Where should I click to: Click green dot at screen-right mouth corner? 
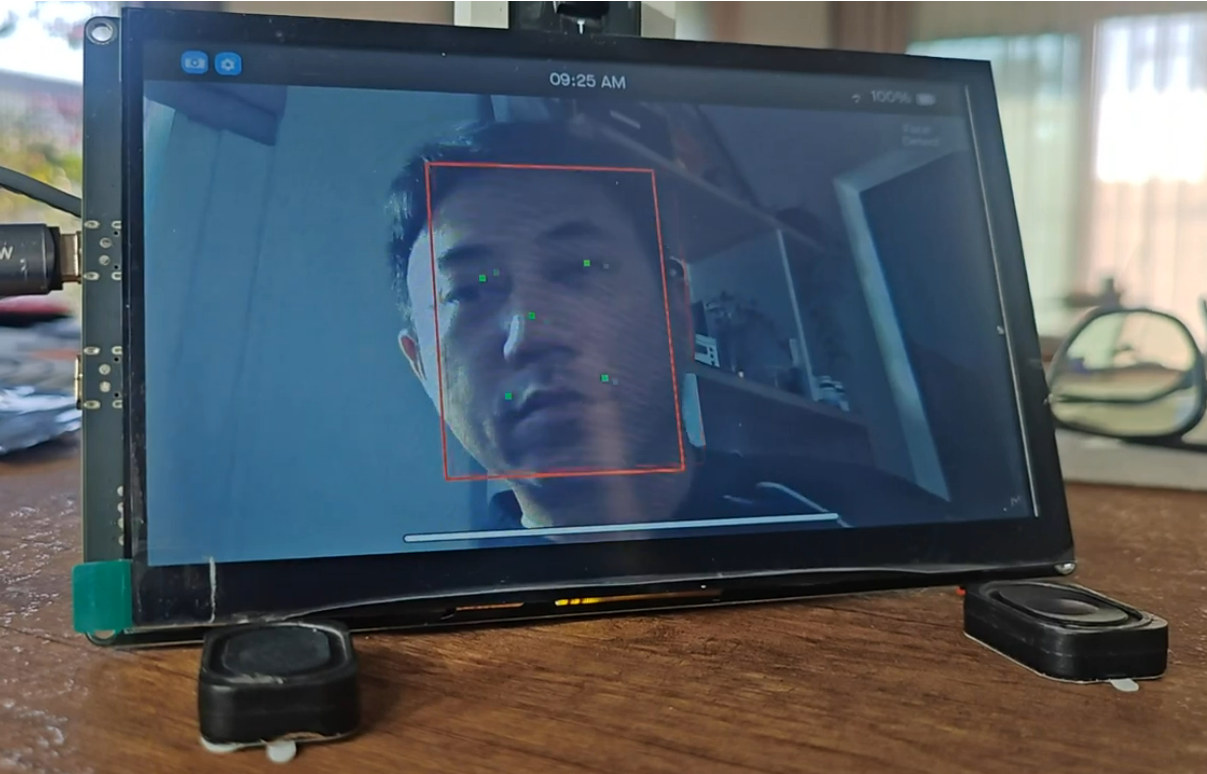coord(604,377)
